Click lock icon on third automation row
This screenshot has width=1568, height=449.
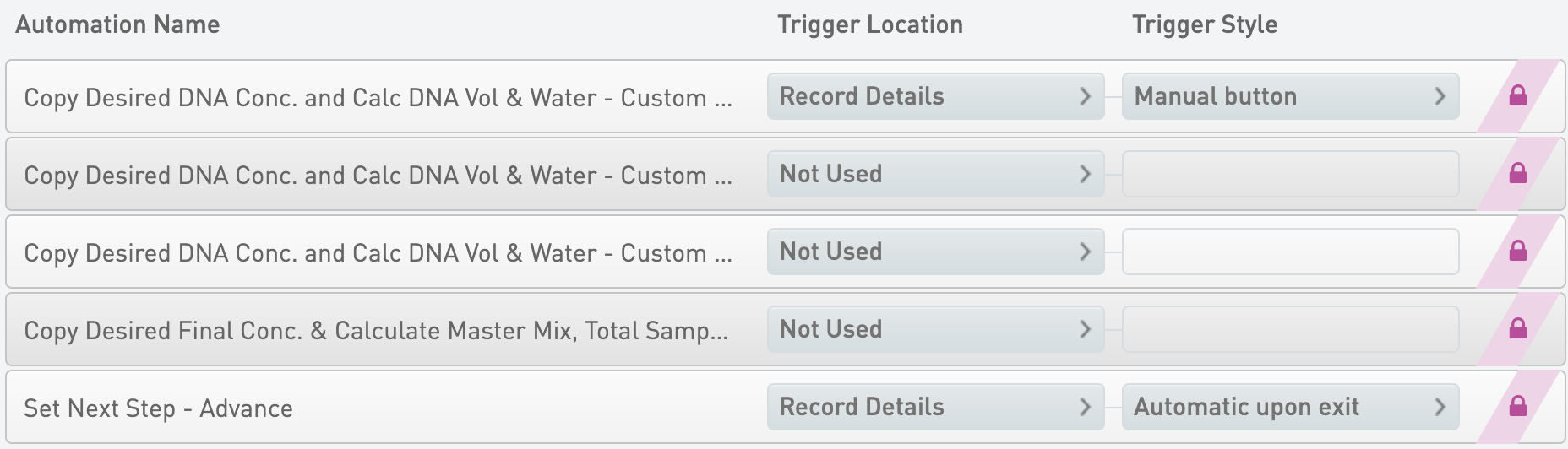tap(1517, 252)
